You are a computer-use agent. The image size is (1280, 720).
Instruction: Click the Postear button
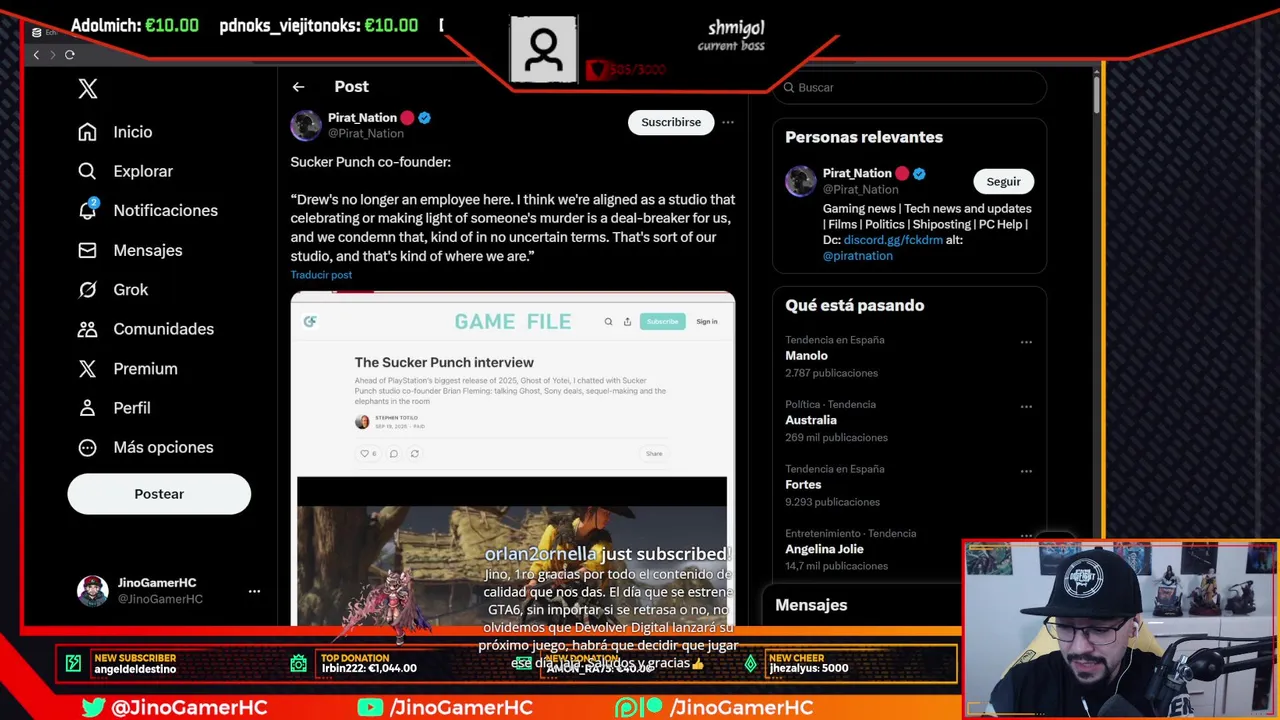[159, 494]
